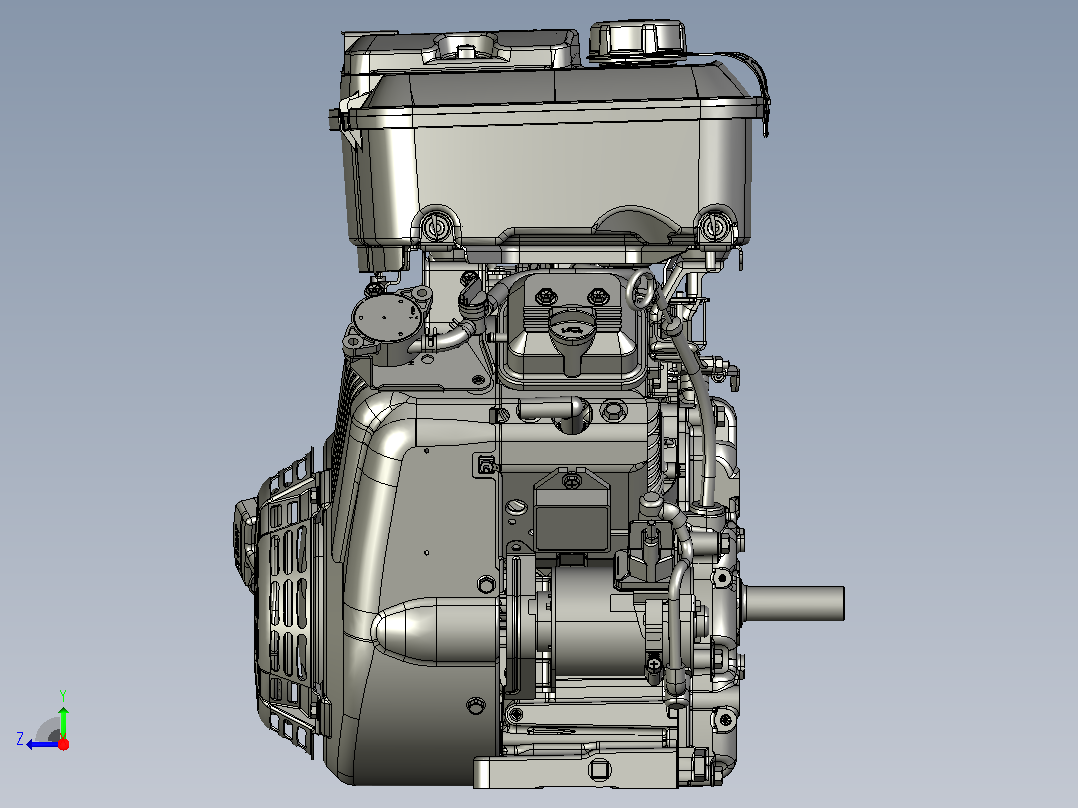Select the valve cover with two bolts
1078x808 pixels.
572,330
